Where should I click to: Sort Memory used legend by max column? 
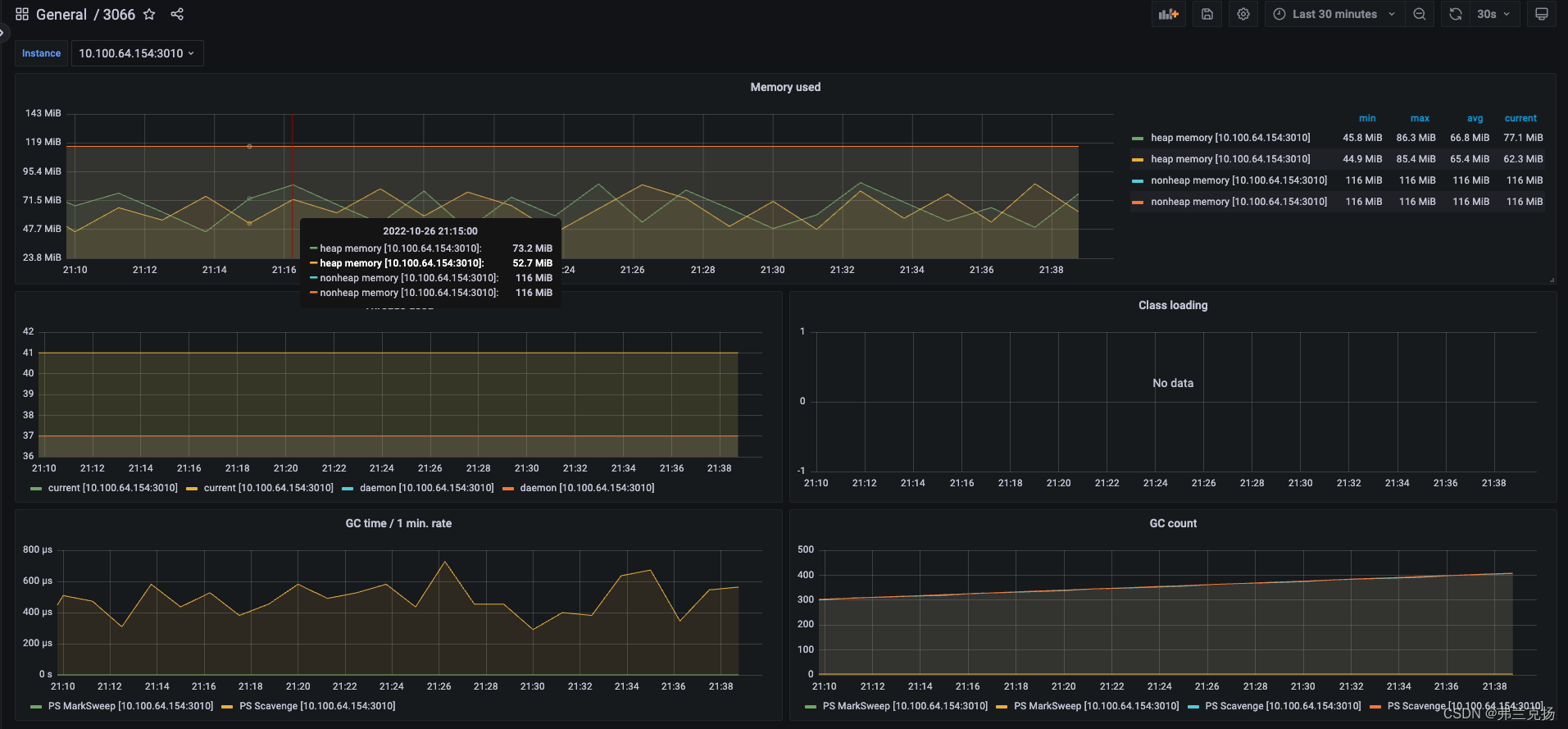click(x=1420, y=118)
